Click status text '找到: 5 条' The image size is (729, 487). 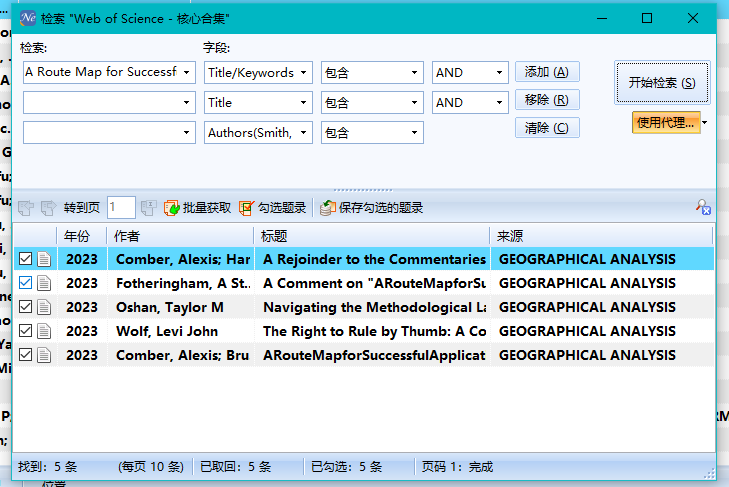(47, 467)
